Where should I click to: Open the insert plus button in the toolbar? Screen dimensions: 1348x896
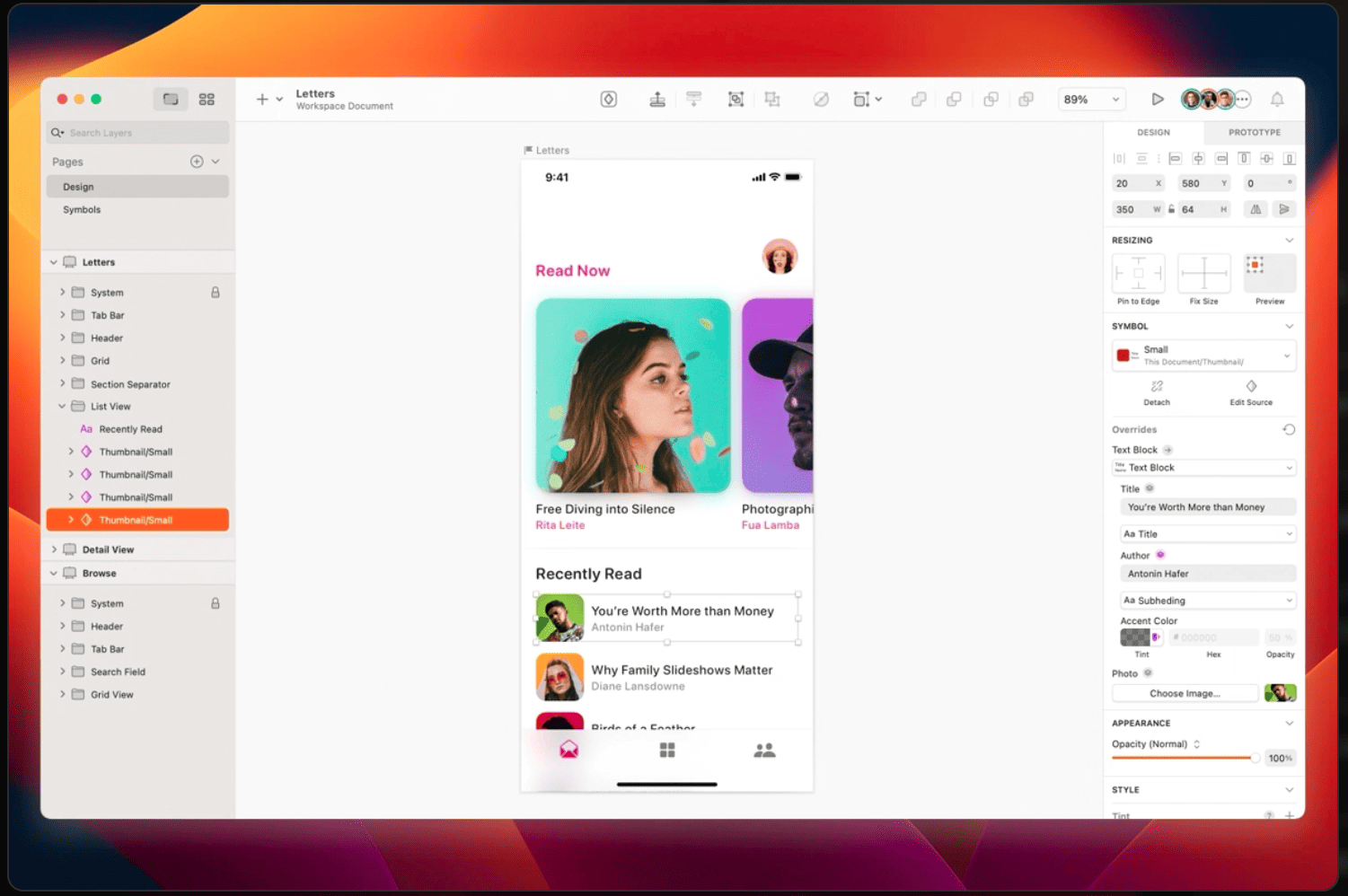(x=262, y=100)
